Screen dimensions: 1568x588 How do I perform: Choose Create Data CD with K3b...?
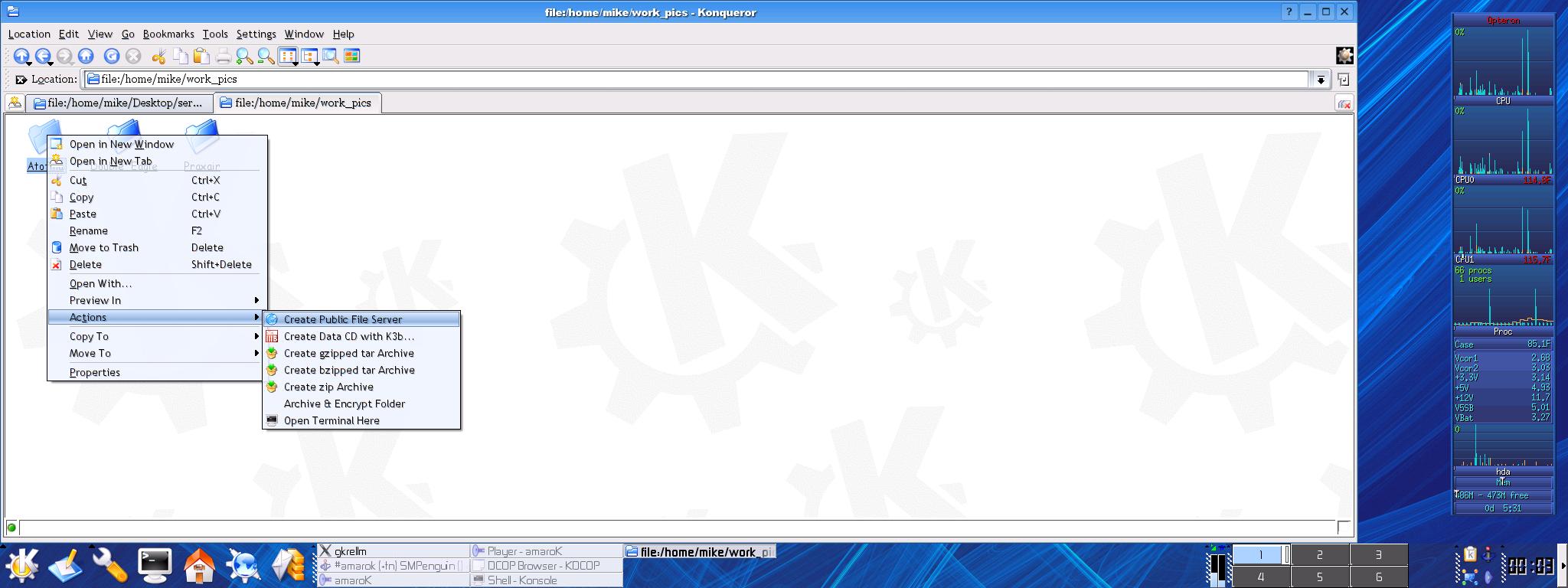(x=361, y=336)
